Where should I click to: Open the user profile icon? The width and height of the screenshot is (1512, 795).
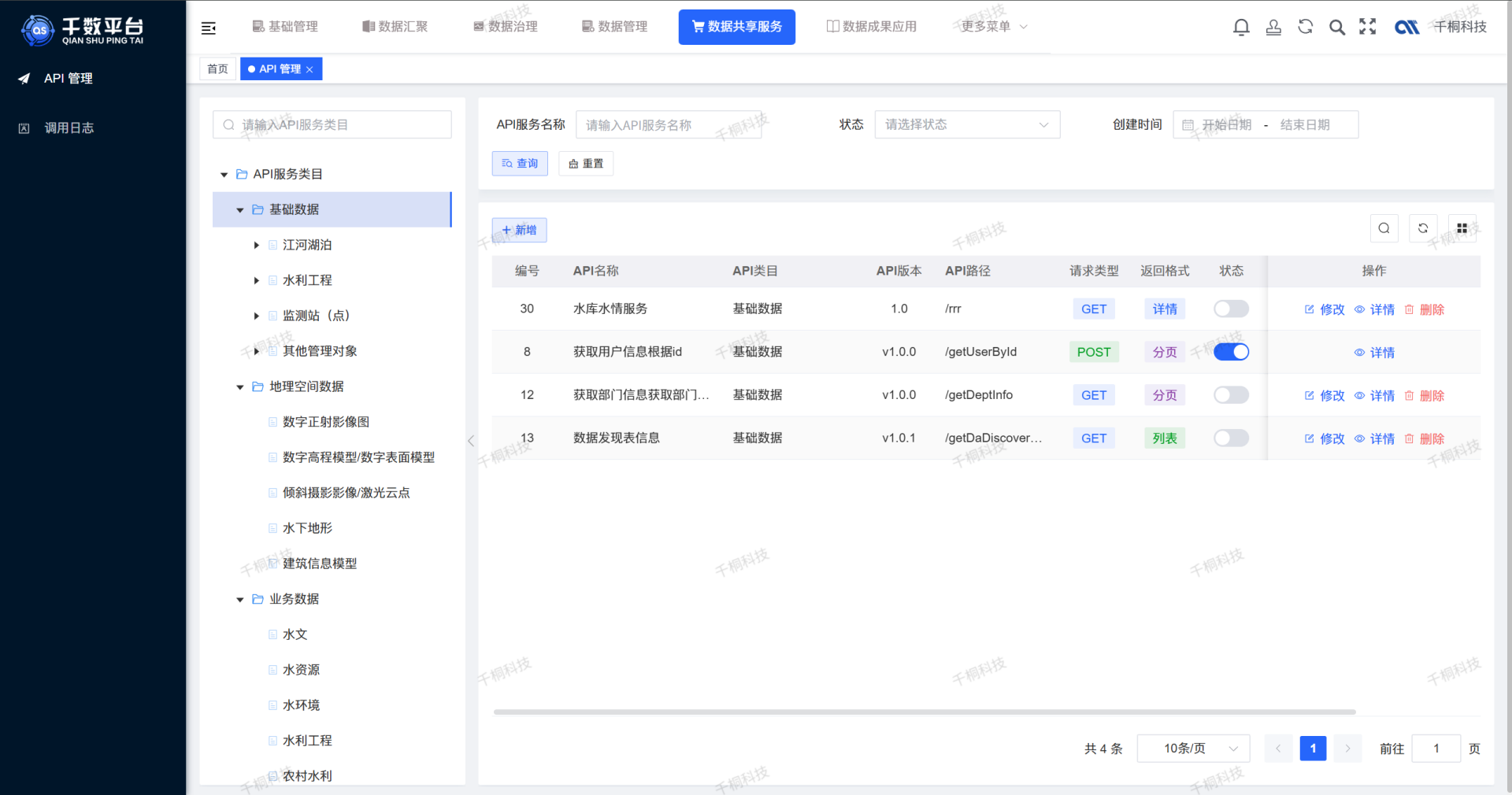(1273, 27)
